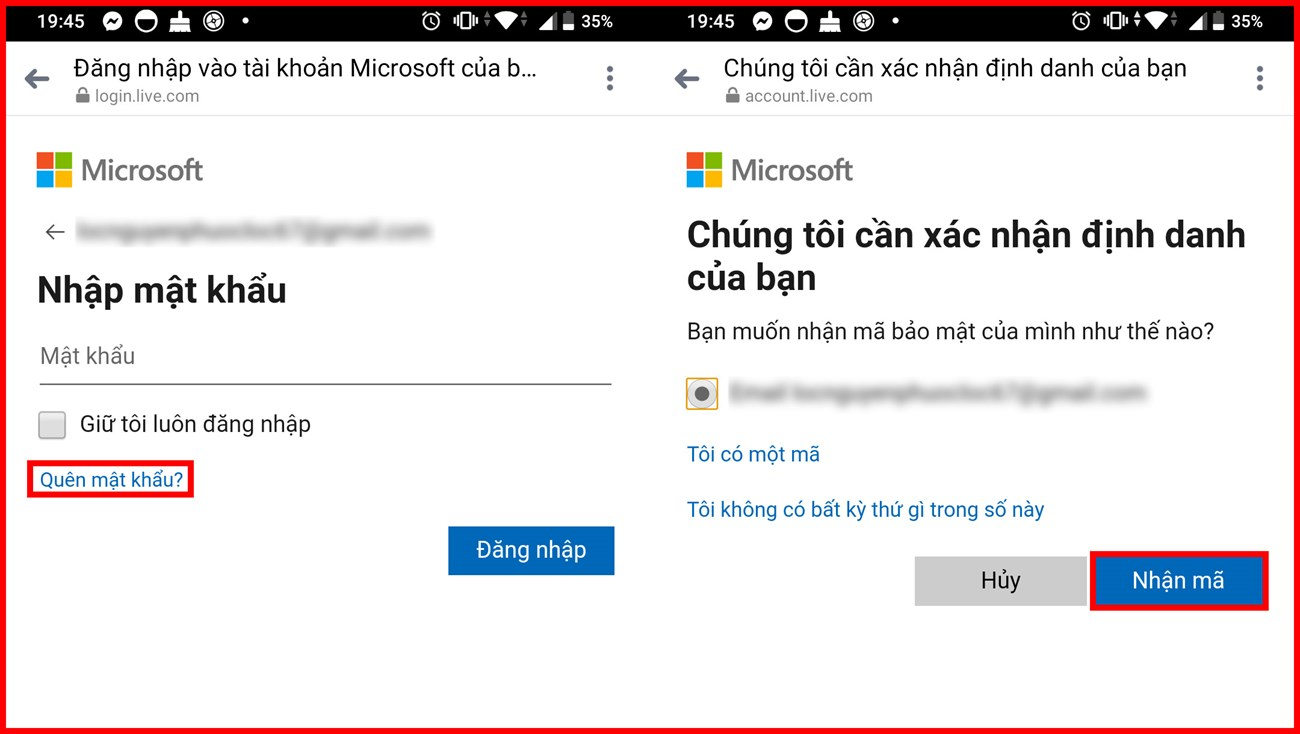This screenshot has width=1300, height=734.
Task: Click the "Tôi có một mã" link
Action: [753, 454]
